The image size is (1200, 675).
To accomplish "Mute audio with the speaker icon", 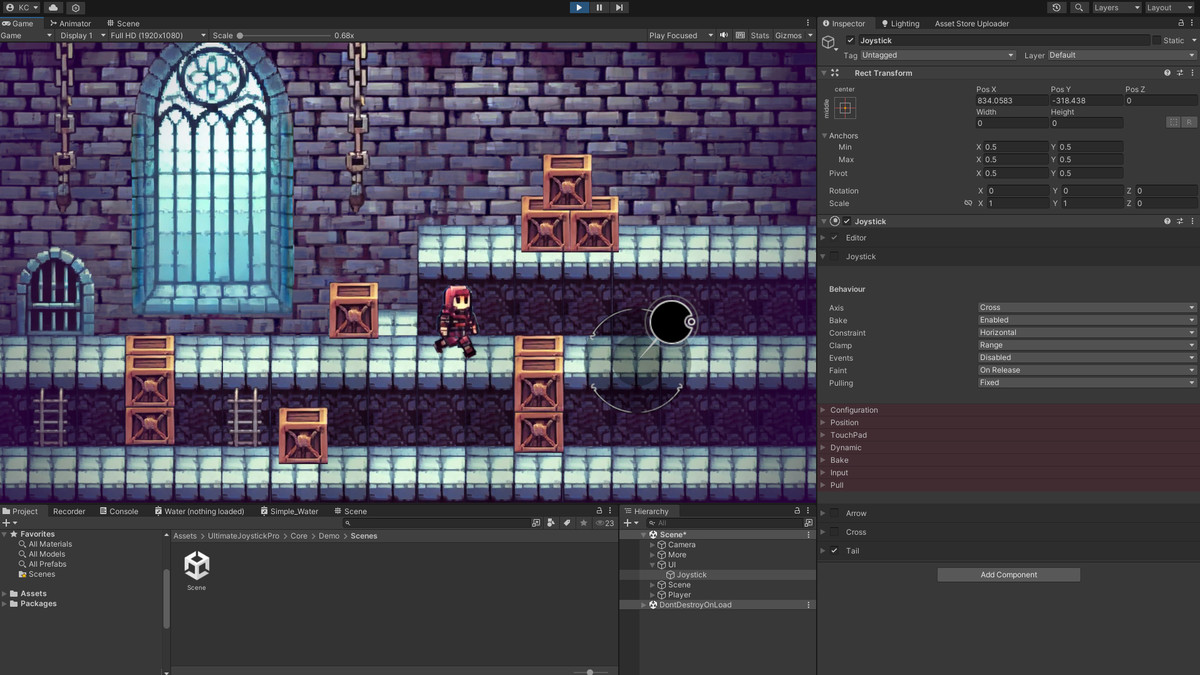I will coord(724,35).
